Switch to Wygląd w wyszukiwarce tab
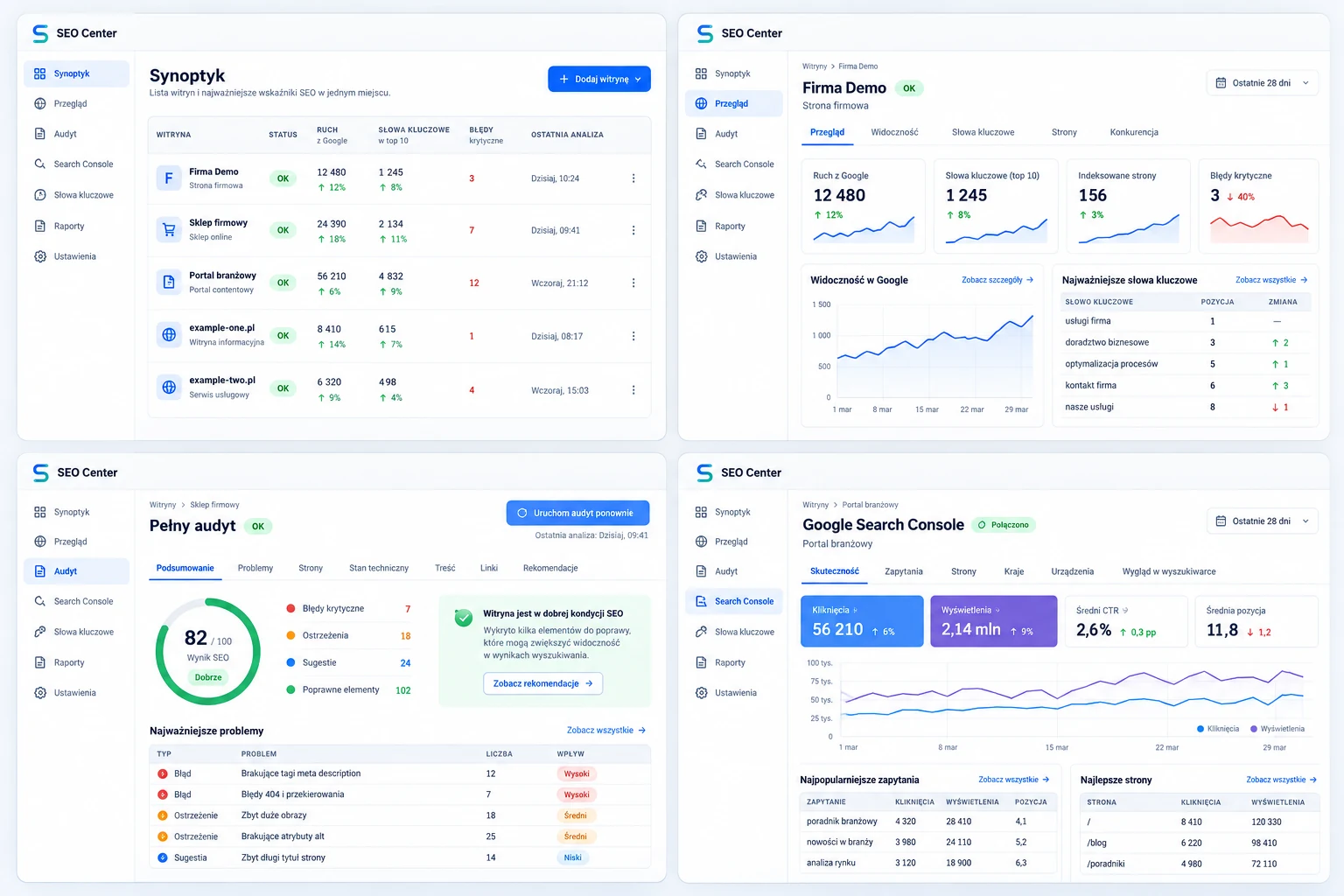 pyautogui.click(x=1169, y=571)
